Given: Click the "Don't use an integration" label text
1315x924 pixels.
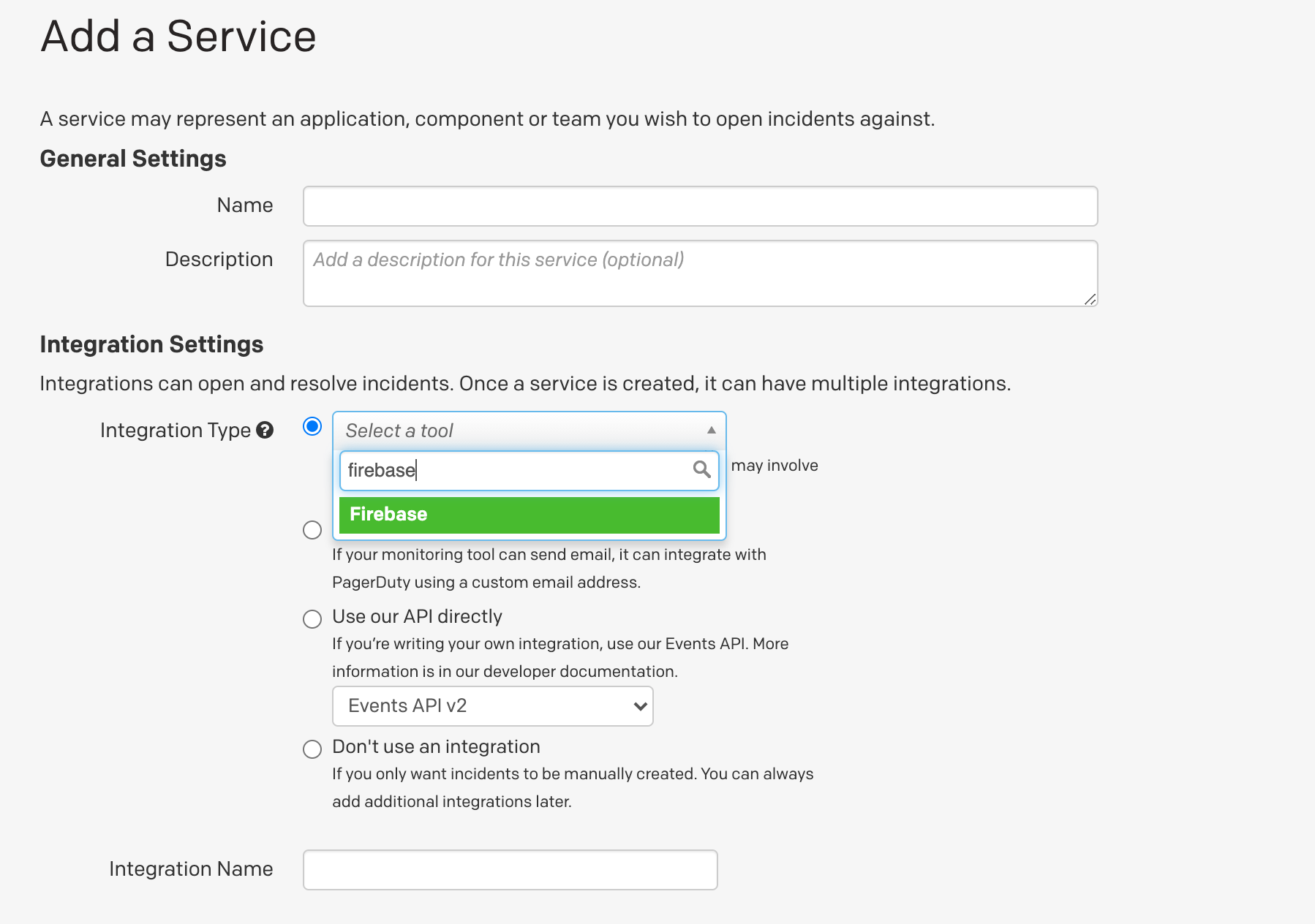Looking at the screenshot, I should (436, 747).
